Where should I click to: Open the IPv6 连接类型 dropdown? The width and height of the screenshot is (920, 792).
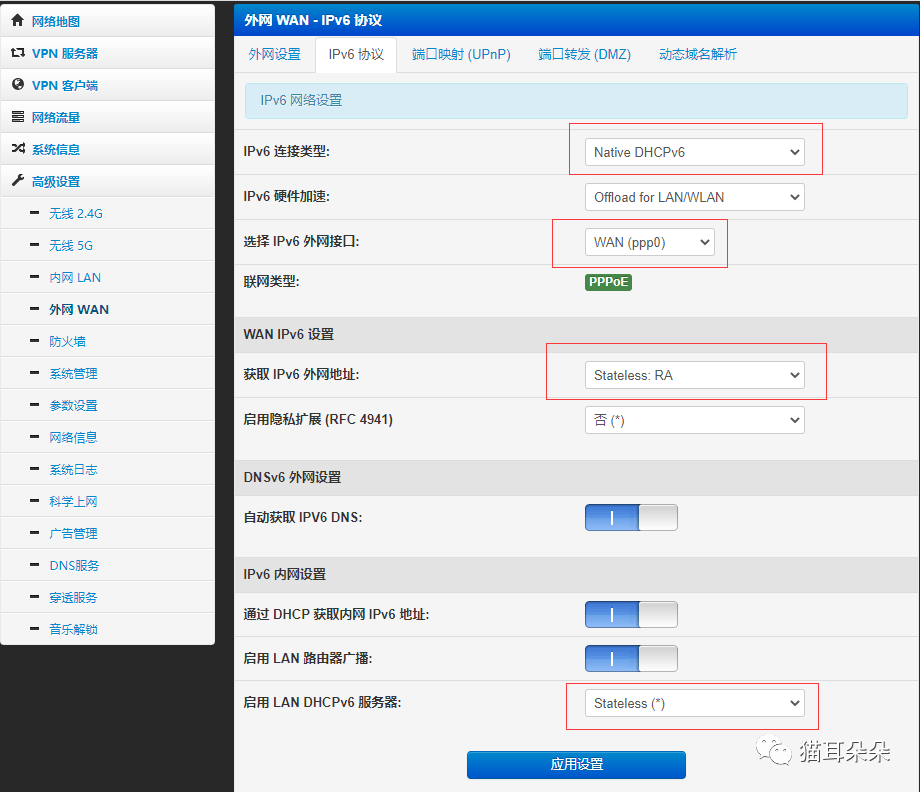click(694, 151)
